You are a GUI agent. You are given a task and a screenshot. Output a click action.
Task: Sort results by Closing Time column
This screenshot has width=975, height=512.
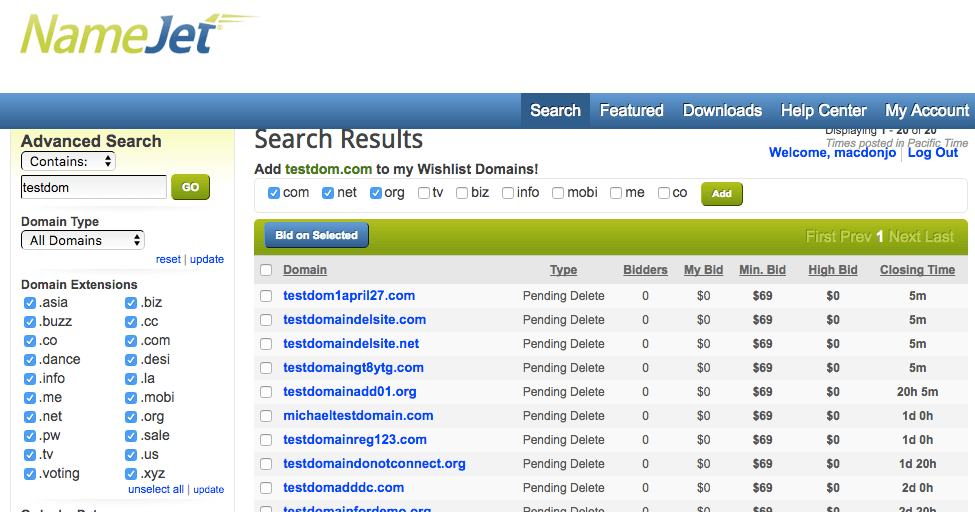(x=917, y=270)
